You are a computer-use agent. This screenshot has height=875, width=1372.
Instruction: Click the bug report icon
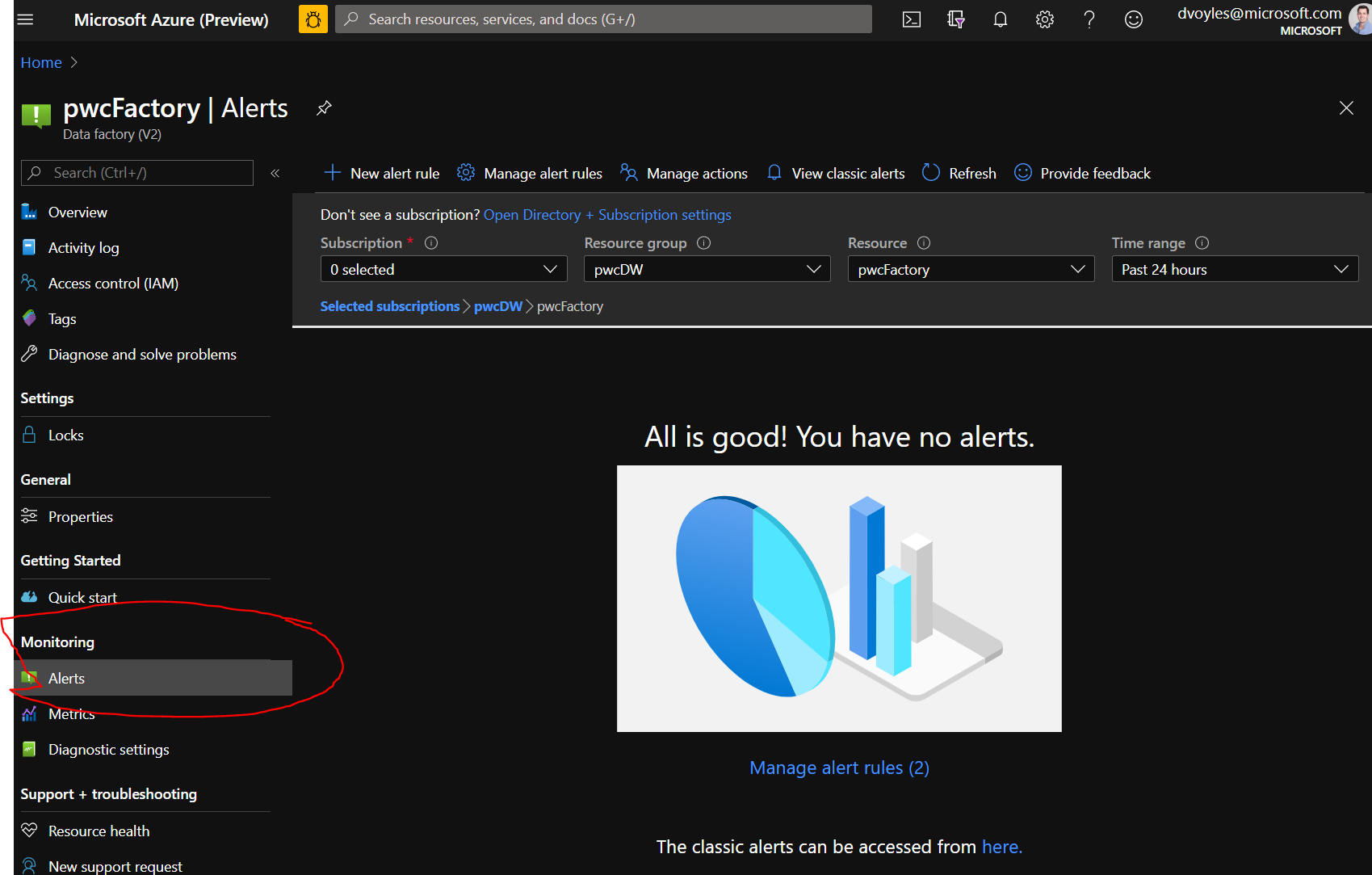[313, 19]
